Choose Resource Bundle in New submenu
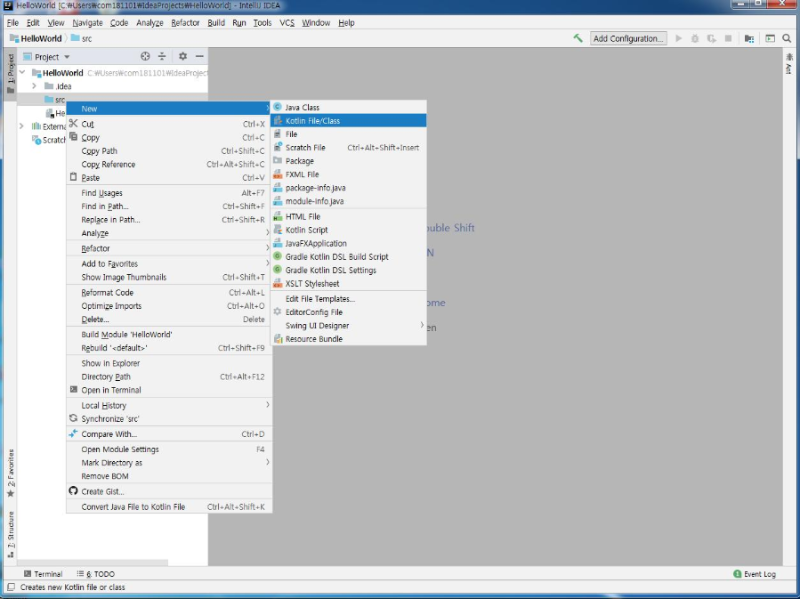The width and height of the screenshot is (800, 599). (348, 339)
